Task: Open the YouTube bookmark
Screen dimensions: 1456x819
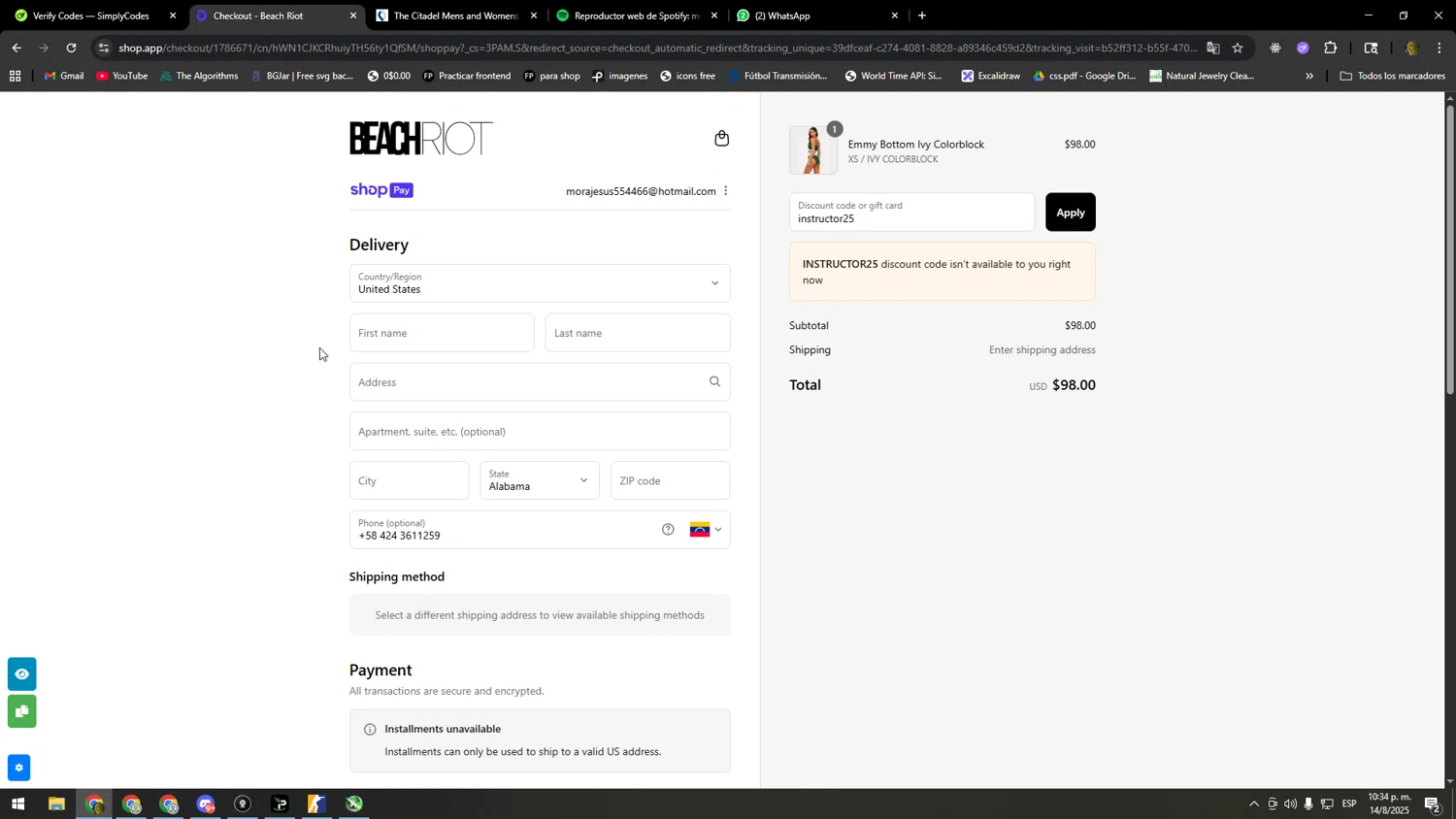Action: pos(122,76)
